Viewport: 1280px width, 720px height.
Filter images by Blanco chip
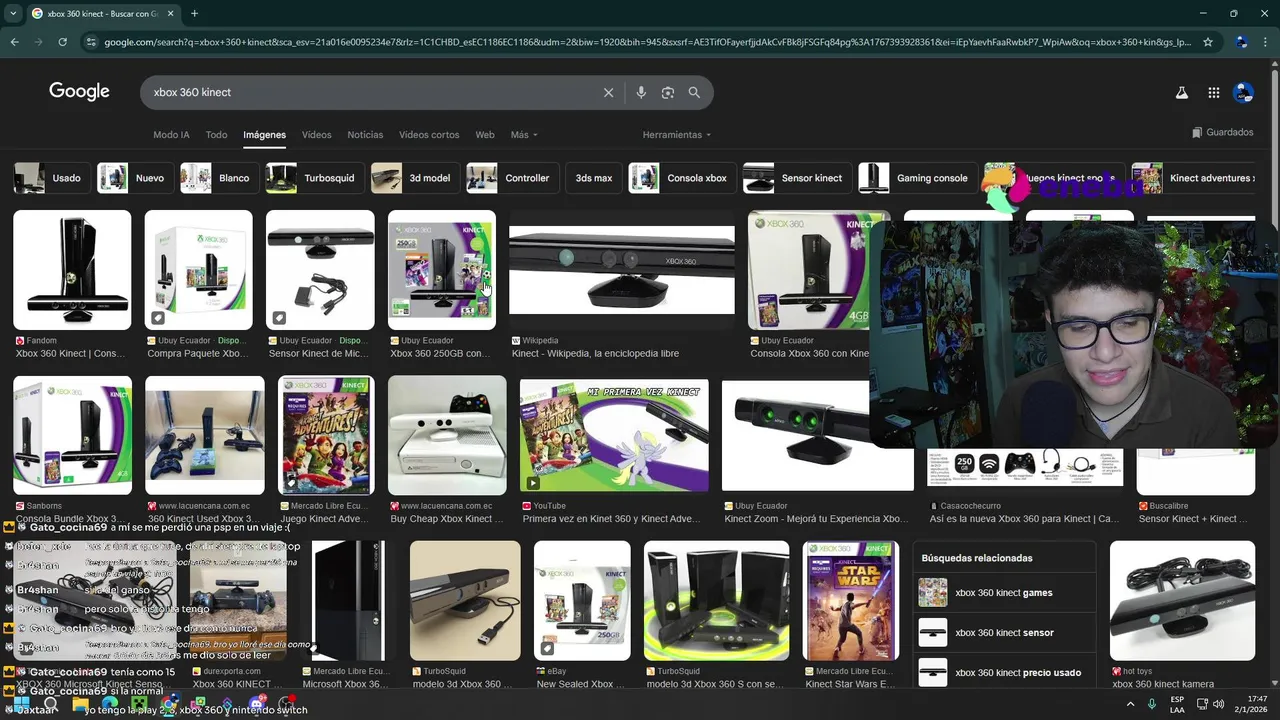tap(219, 178)
